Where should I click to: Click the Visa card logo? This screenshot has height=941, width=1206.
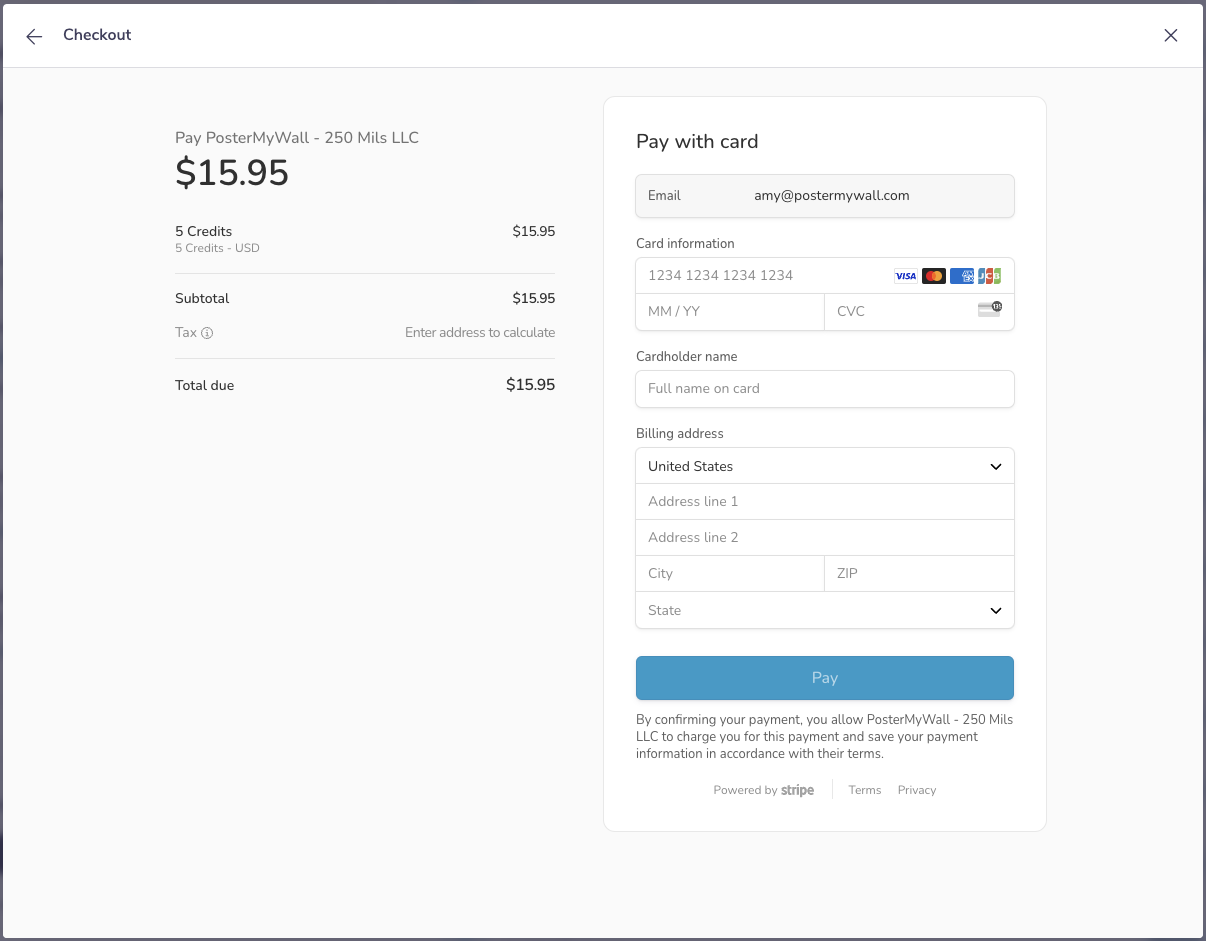coord(905,276)
